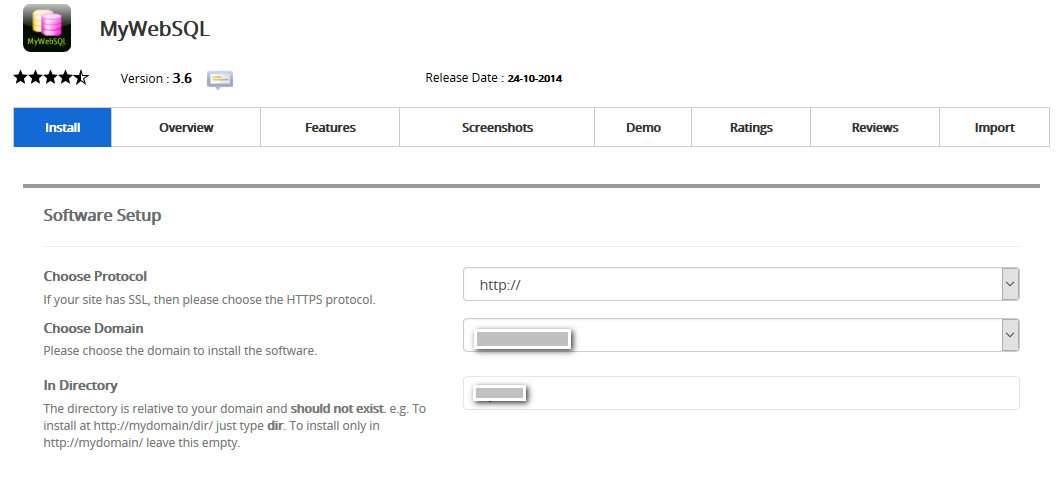Click the arrow of the protocol dropdown
Screen dimensions: 1061x487
click(x=1010, y=284)
